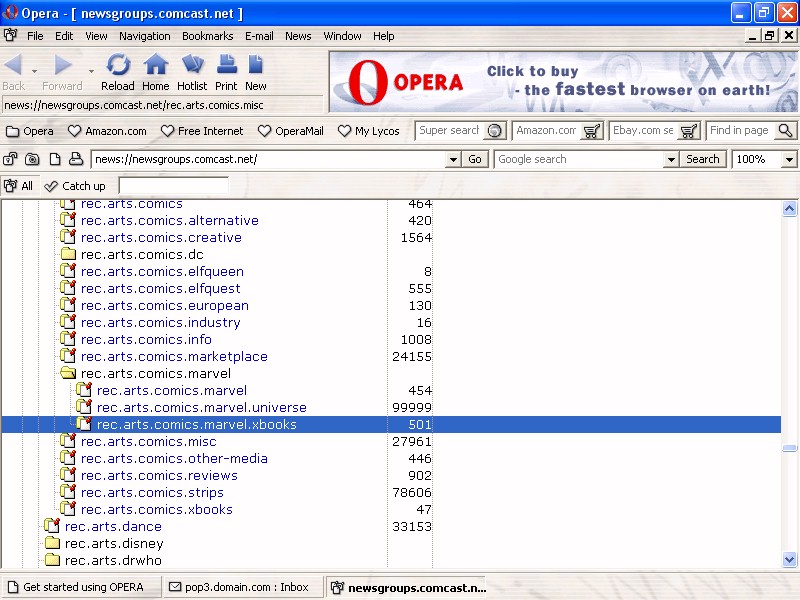Click the Go button
Screen dimensions: 800x600
coord(475,159)
